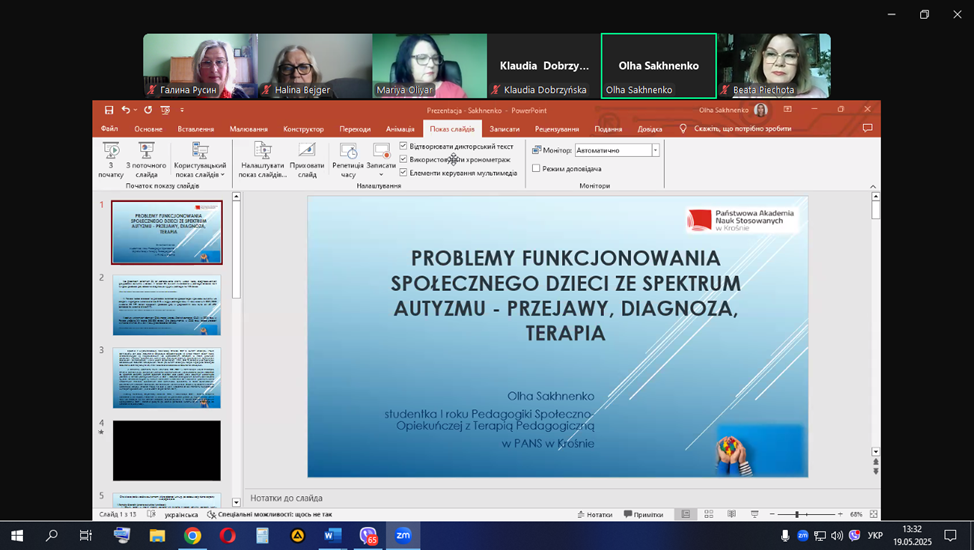Switch to Slide Sorter view
Image resolution: width=974 pixels, height=550 pixels.
(710, 514)
